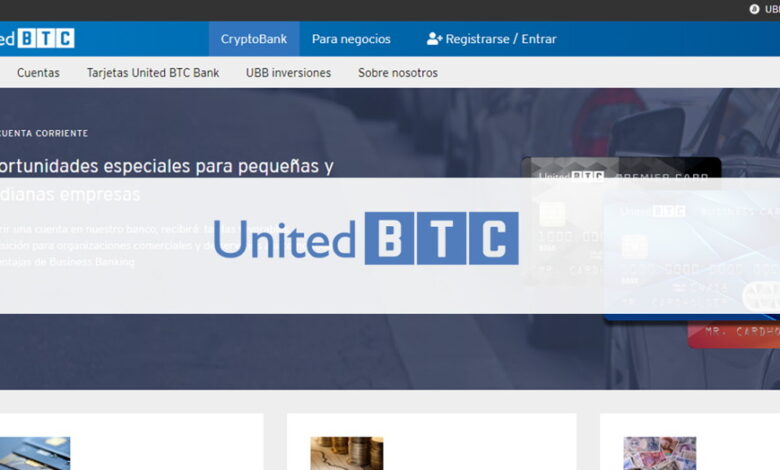
Task: Click the CUENTA CORRIENTE label
Action: 44,133
